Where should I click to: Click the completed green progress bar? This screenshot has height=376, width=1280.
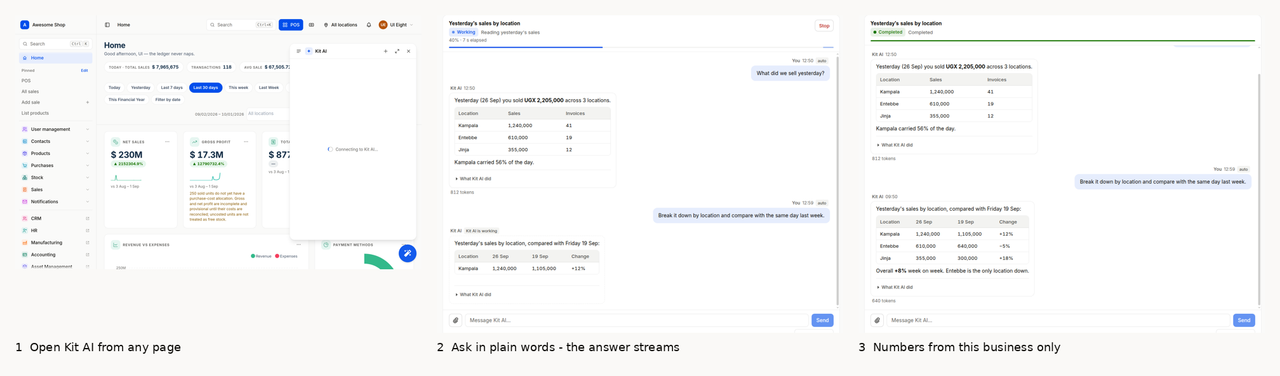click(x=1062, y=41)
